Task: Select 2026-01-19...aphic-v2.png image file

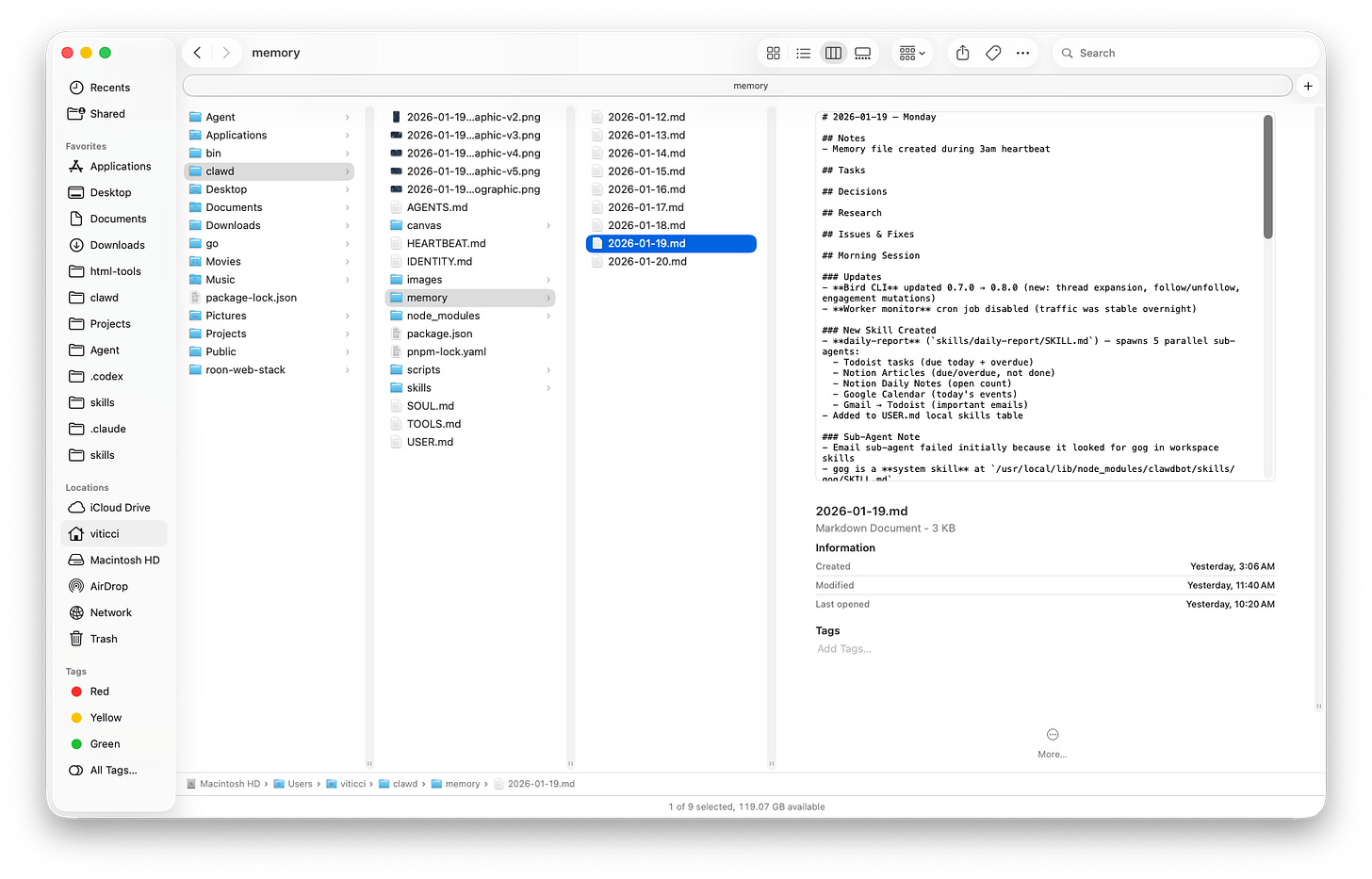Action: (469, 118)
